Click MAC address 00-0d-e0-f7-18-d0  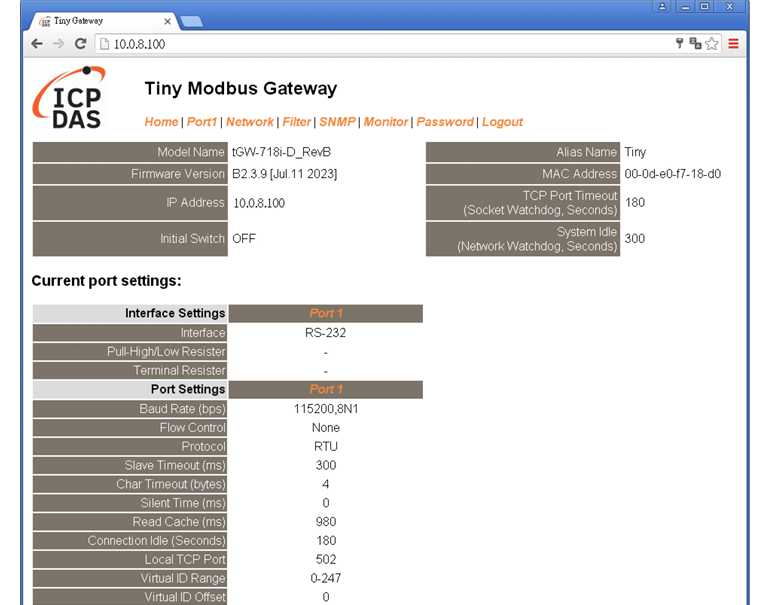[673, 174]
